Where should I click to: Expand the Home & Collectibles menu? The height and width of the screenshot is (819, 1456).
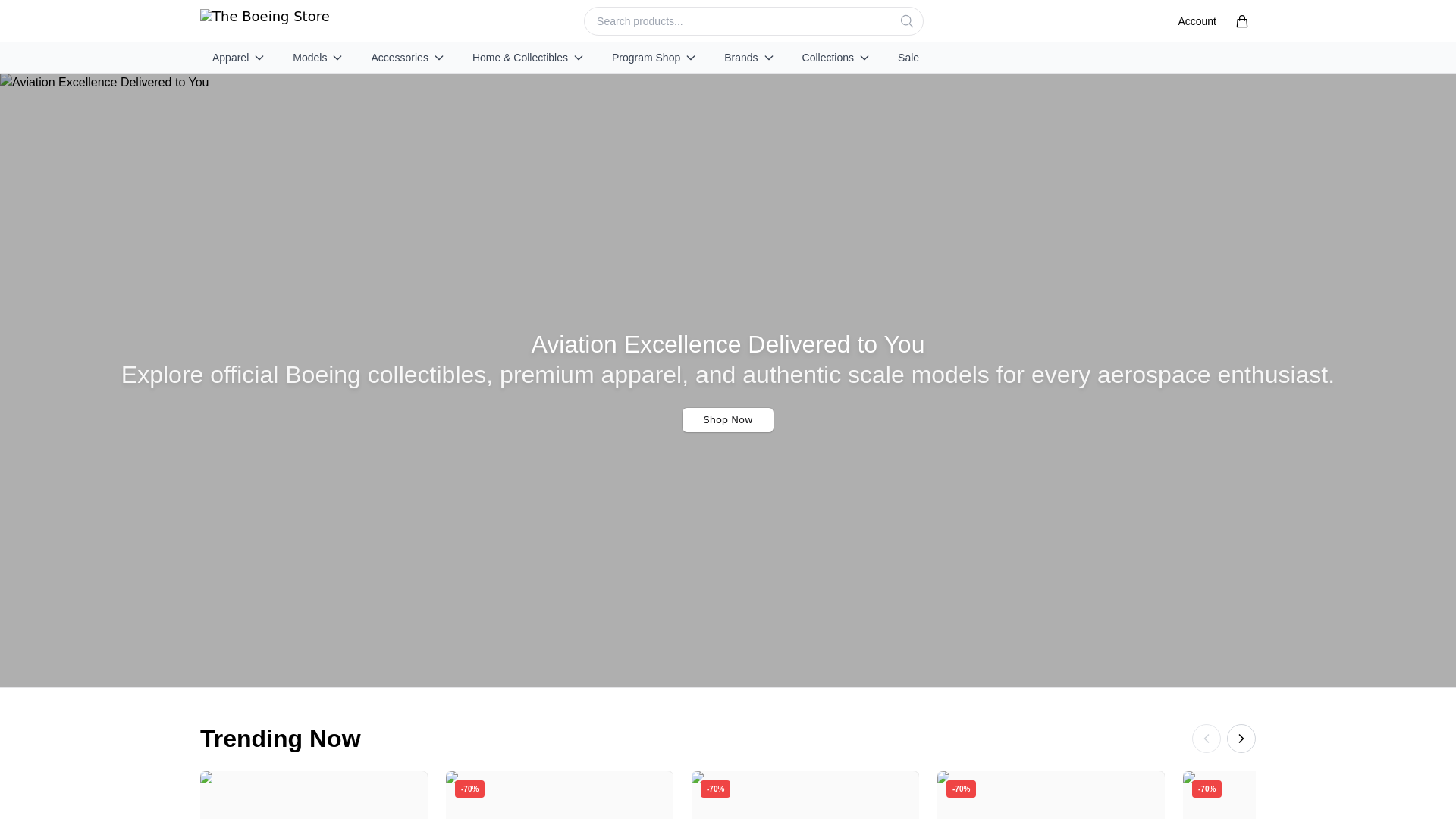[x=528, y=58]
